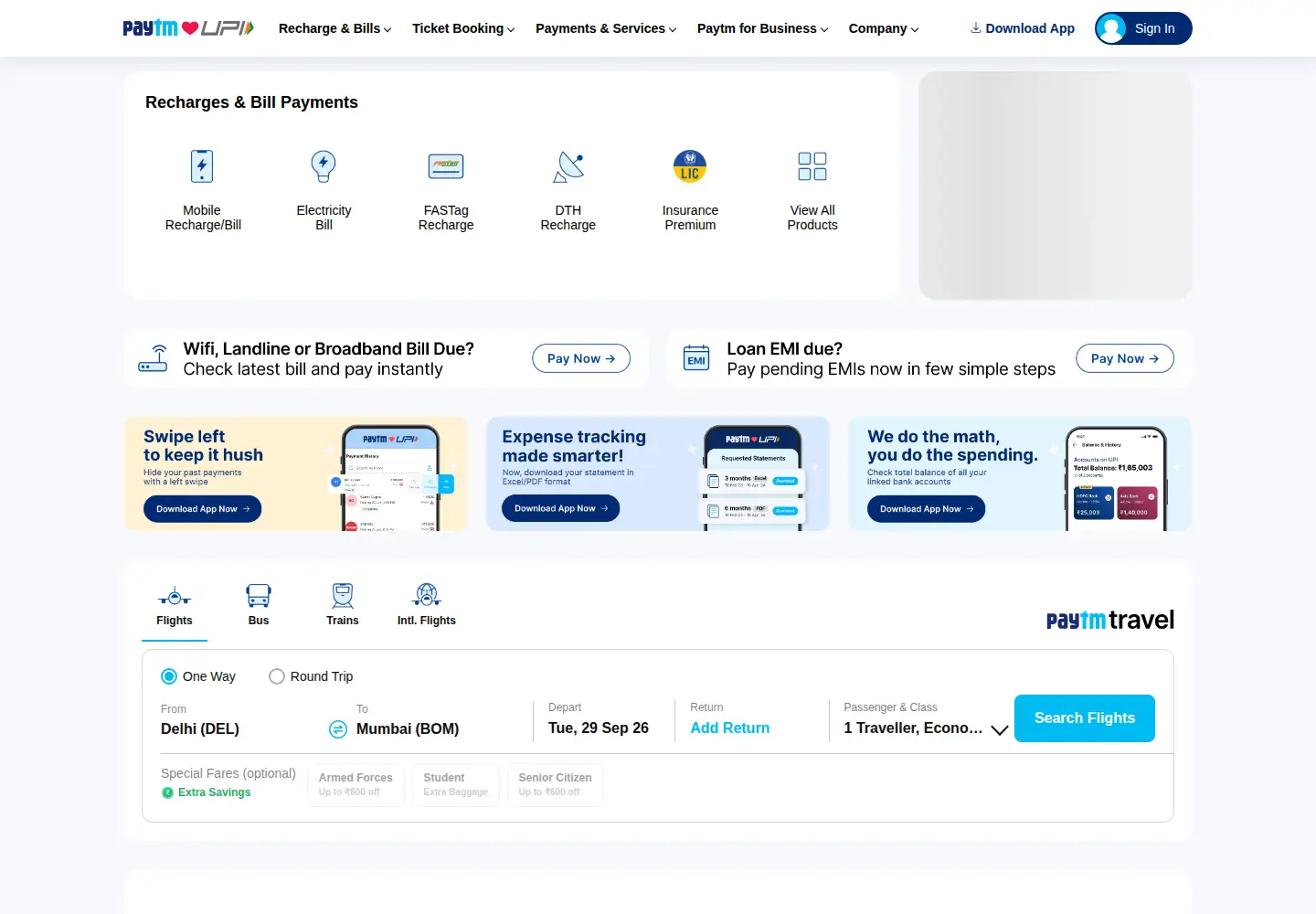Screen dimensions: 1316x914
Task: Download App Now on 'We do the math' banner
Action: pyautogui.click(x=927, y=509)
